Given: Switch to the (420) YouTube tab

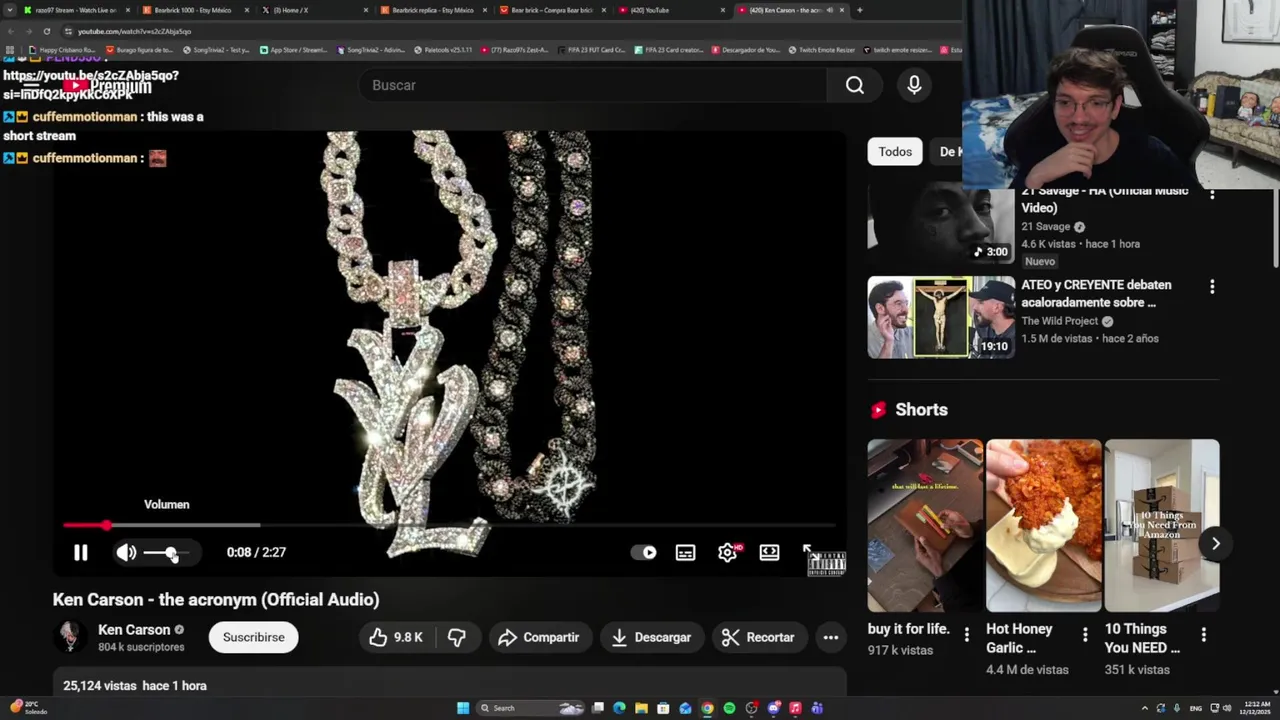Looking at the screenshot, I should point(670,10).
